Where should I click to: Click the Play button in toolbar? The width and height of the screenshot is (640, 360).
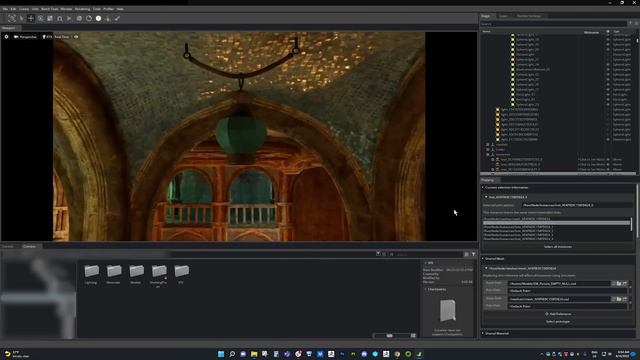tap(69, 18)
